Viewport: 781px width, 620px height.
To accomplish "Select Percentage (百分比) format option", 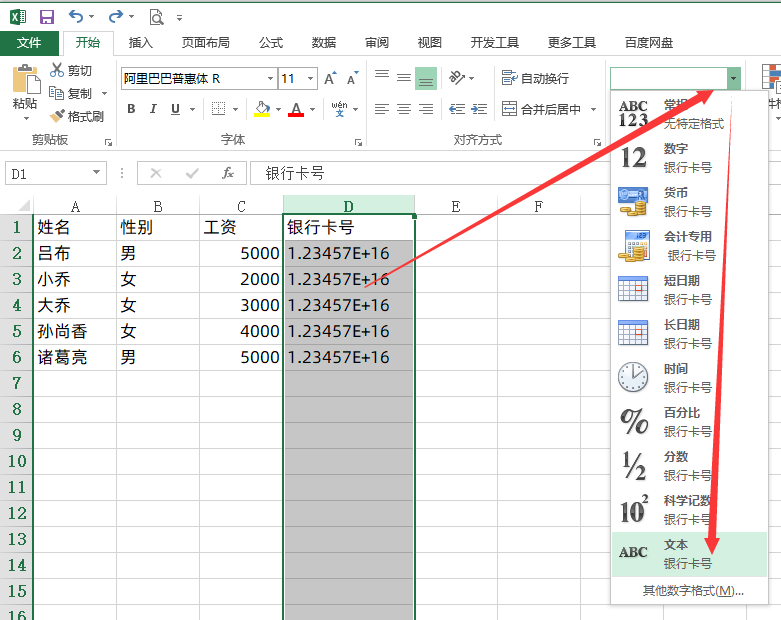I will pos(689,422).
